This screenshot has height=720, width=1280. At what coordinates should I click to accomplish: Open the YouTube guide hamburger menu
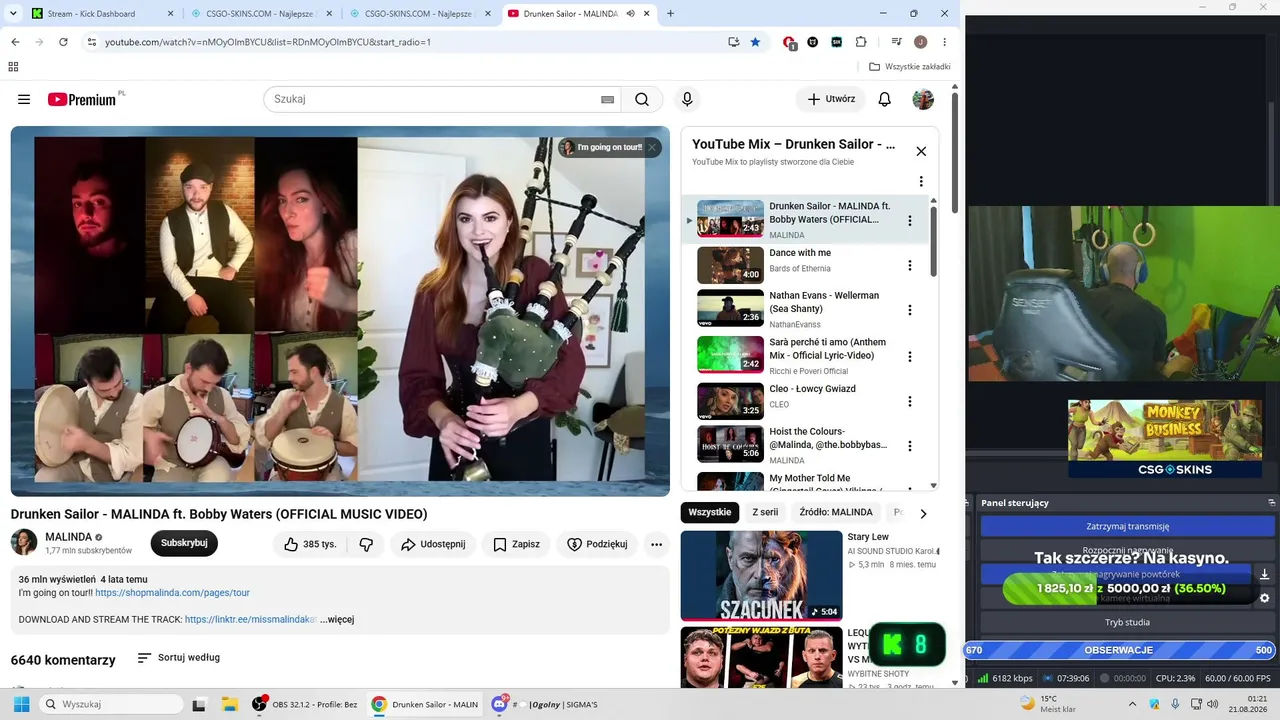tap(24, 99)
